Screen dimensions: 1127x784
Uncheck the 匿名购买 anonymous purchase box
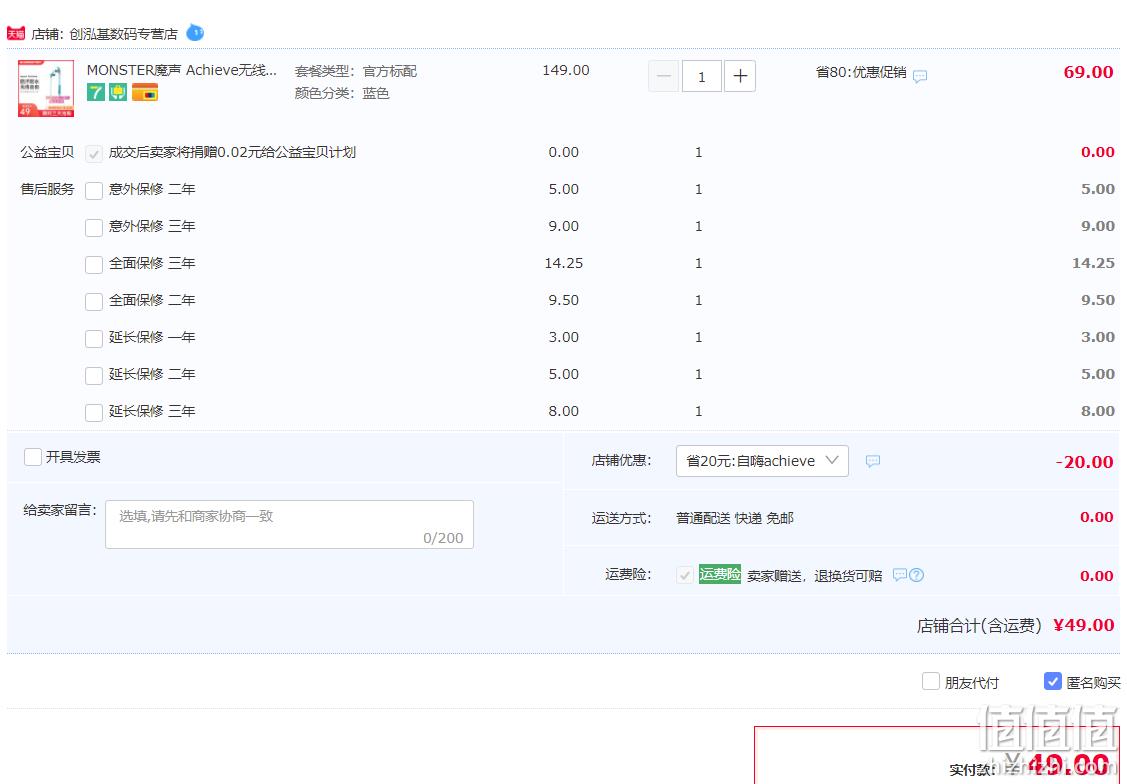coord(1052,681)
